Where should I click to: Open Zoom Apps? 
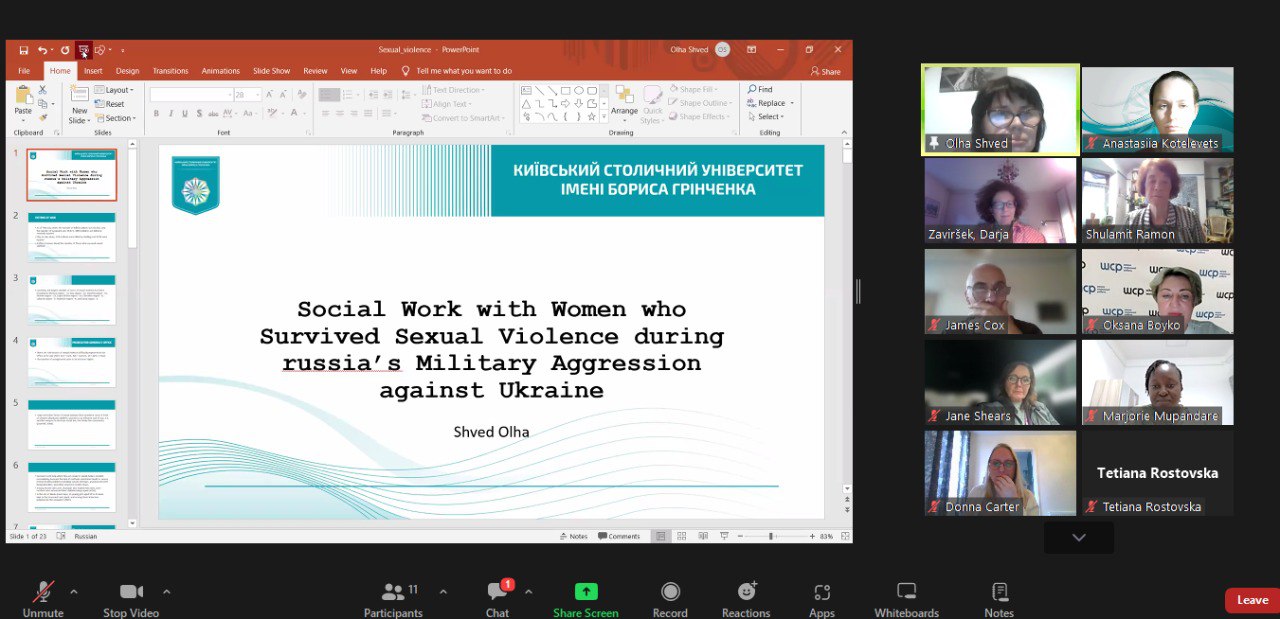[822, 592]
